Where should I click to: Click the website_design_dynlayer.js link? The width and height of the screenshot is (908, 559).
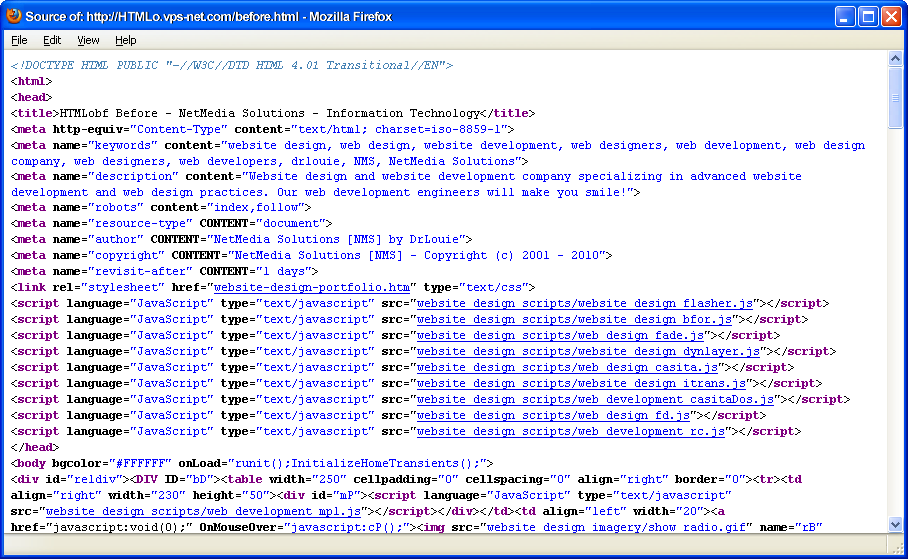pyautogui.click(x=589, y=351)
